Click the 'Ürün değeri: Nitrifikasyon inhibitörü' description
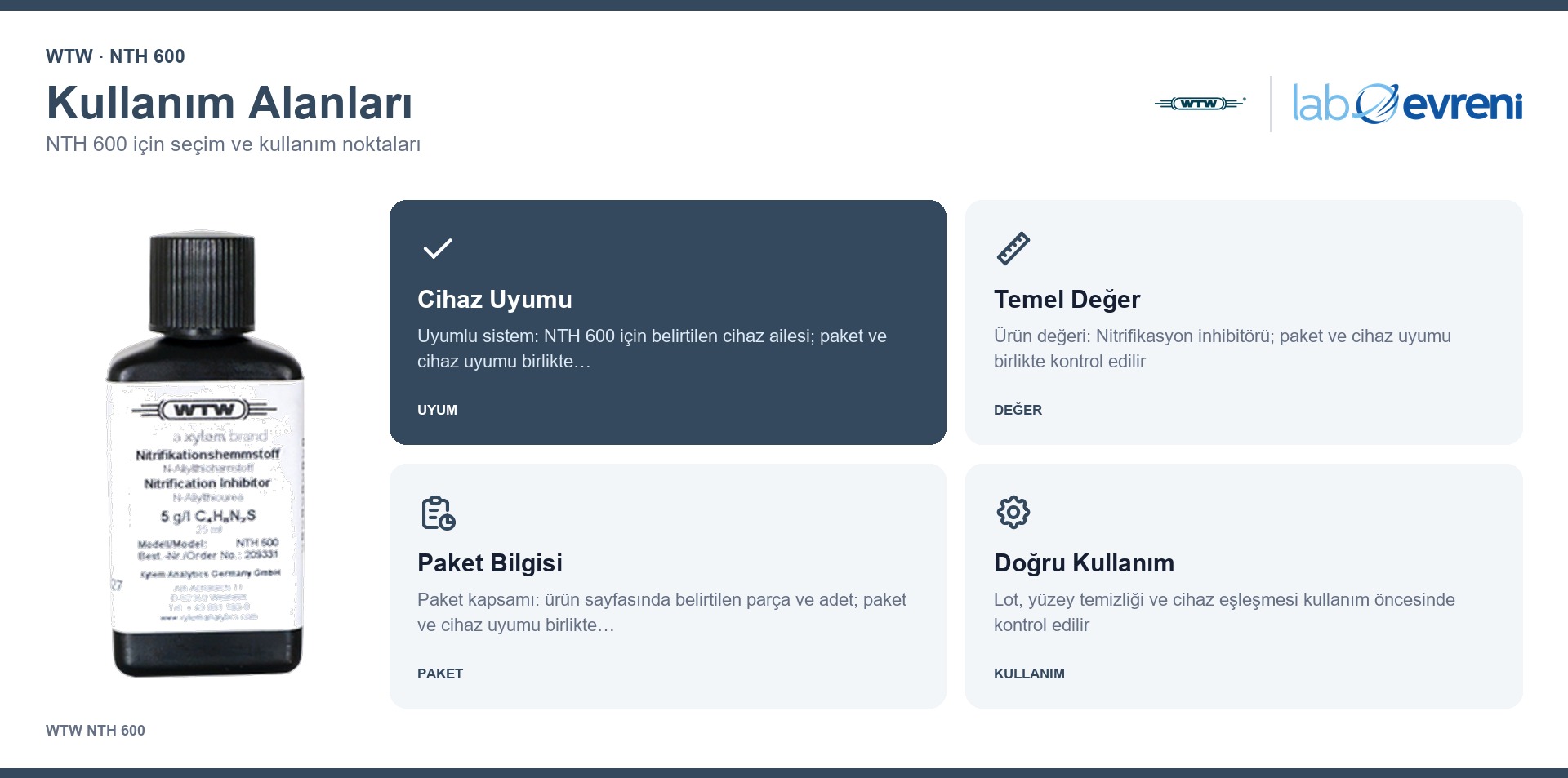The image size is (1568, 778). pos(1223,349)
